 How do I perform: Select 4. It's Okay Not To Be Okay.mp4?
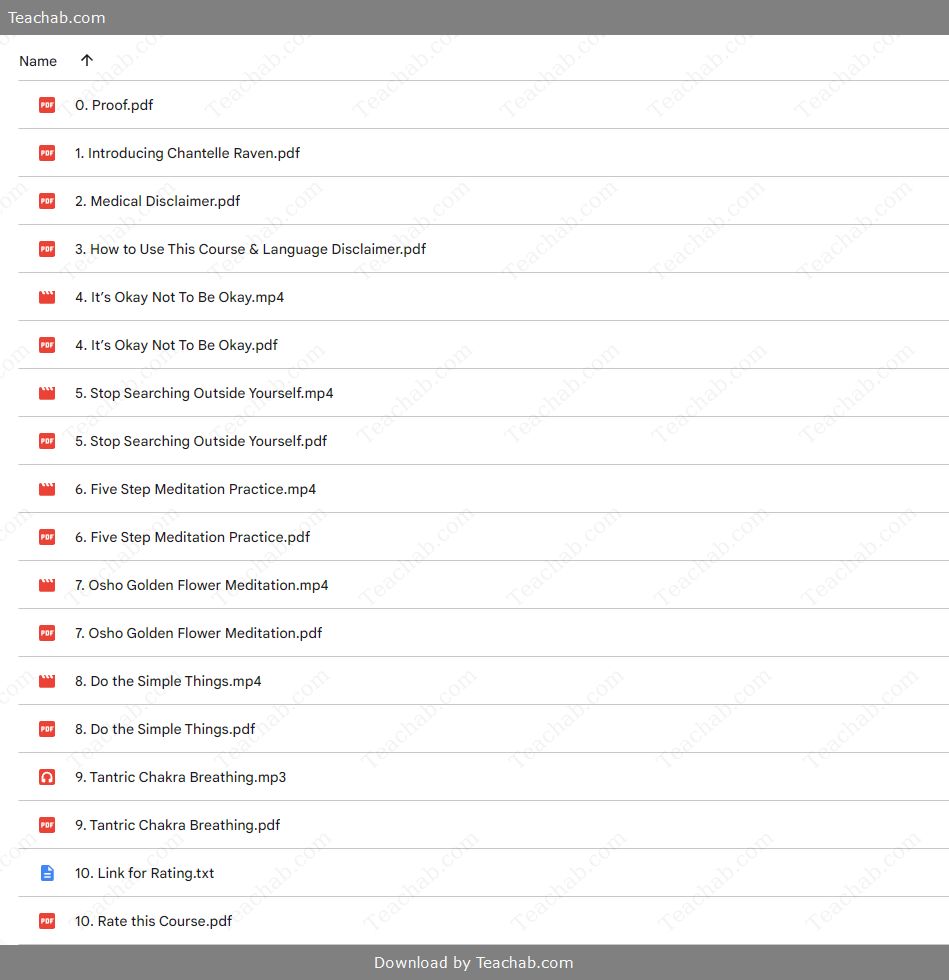[179, 297]
